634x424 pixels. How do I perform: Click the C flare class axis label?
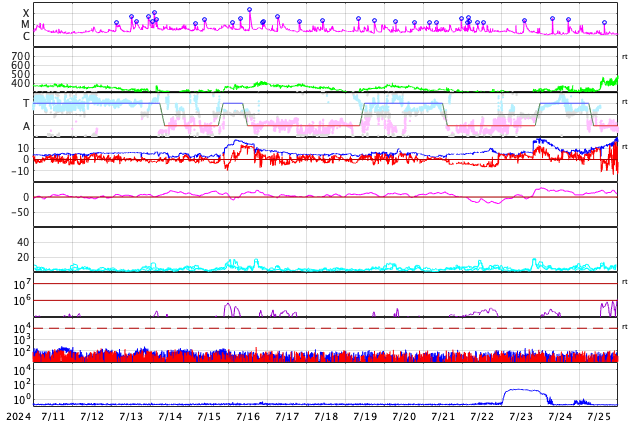click(26, 36)
